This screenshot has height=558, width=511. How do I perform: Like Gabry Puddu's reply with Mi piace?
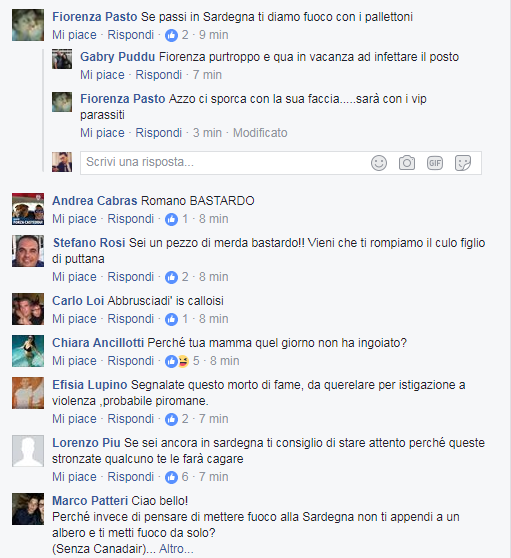pos(102,75)
